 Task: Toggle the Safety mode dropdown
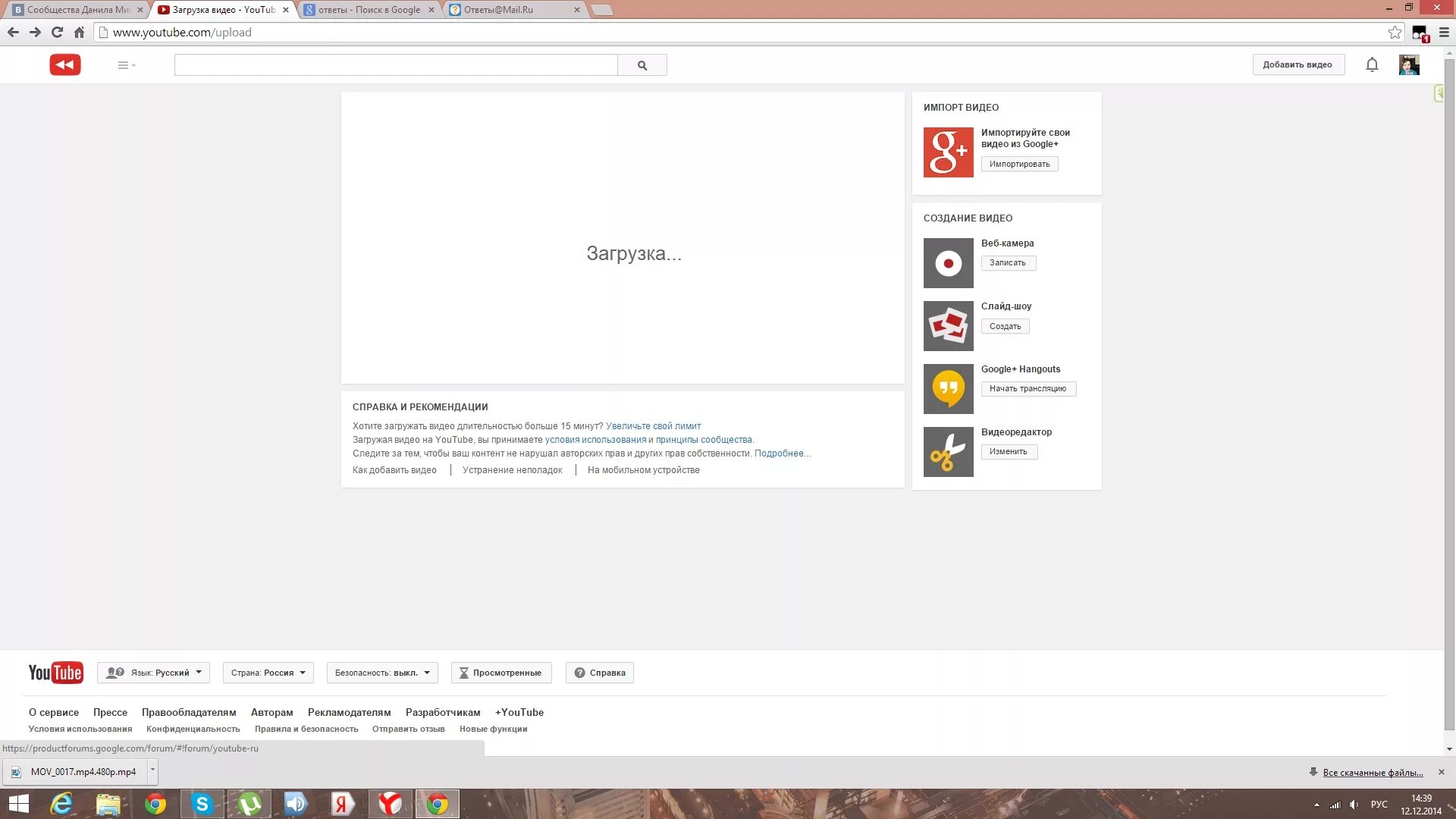coord(383,672)
